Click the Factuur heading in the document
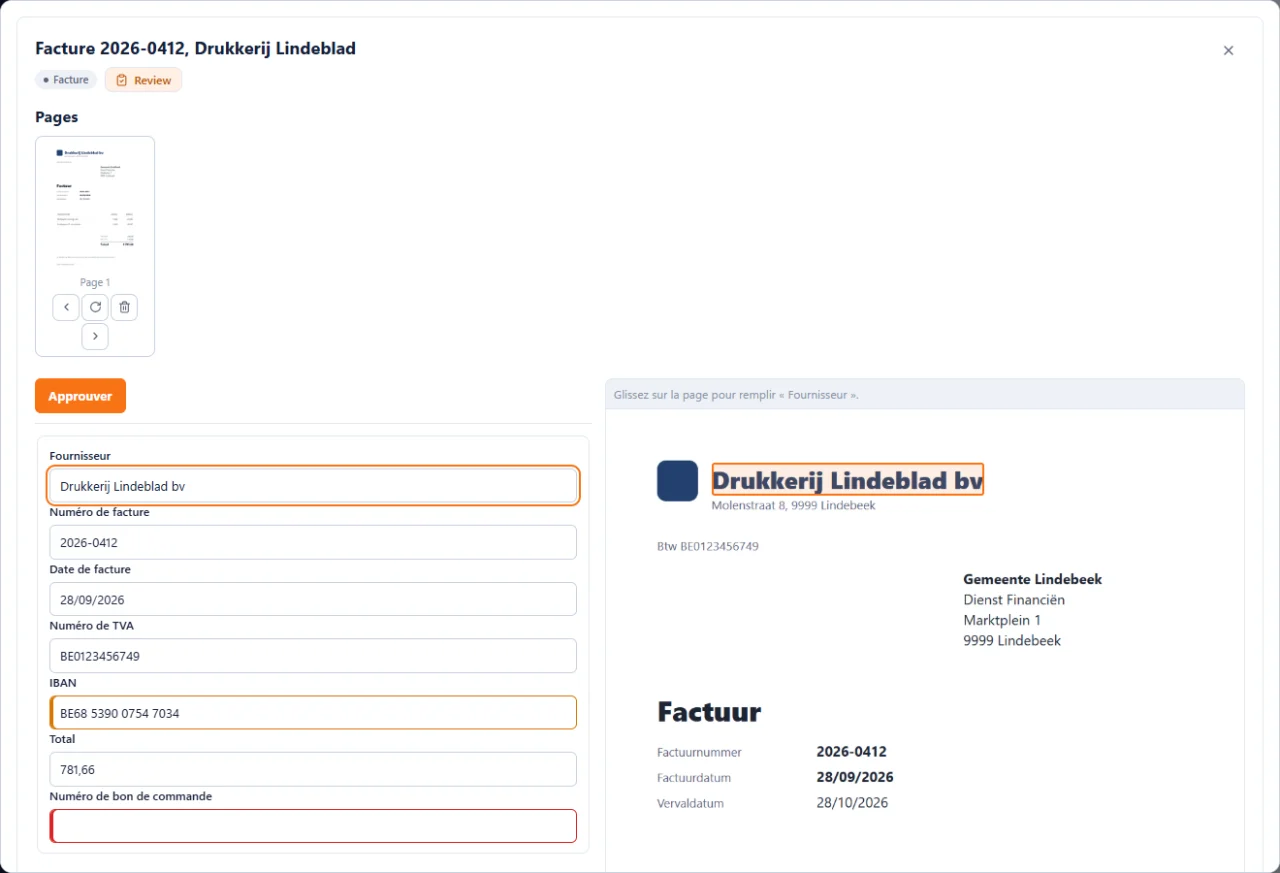1280x873 pixels. click(709, 712)
